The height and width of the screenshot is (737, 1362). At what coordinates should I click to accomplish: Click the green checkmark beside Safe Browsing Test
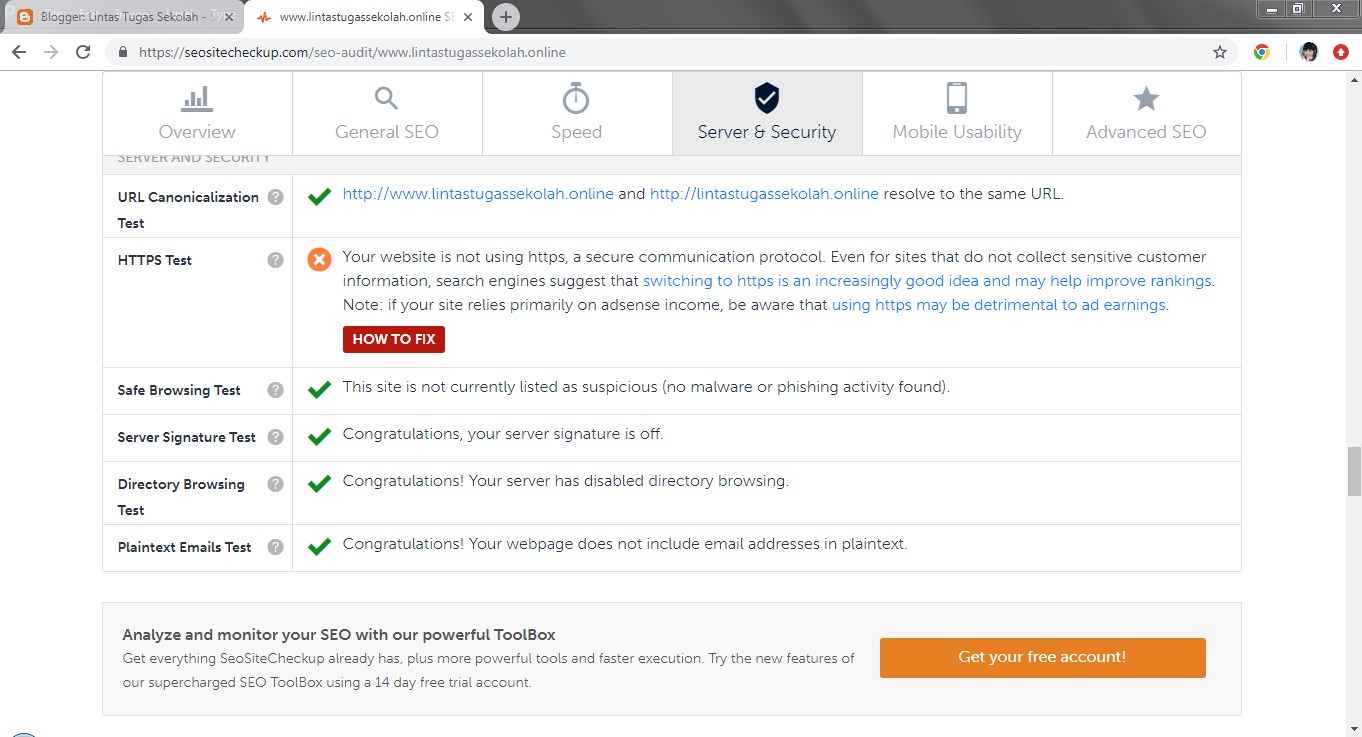click(x=318, y=389)
